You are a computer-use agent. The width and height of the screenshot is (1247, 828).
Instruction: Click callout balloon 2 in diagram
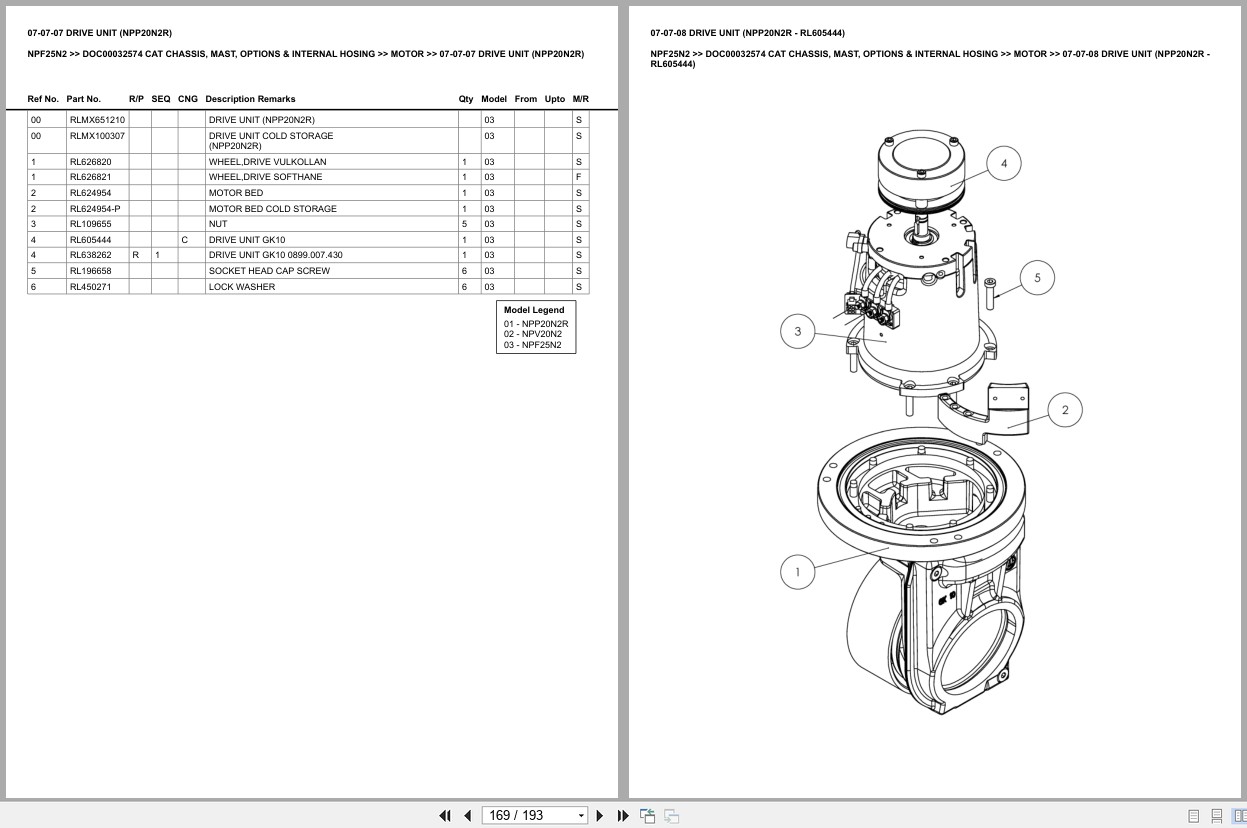(x=1065, y=410)
